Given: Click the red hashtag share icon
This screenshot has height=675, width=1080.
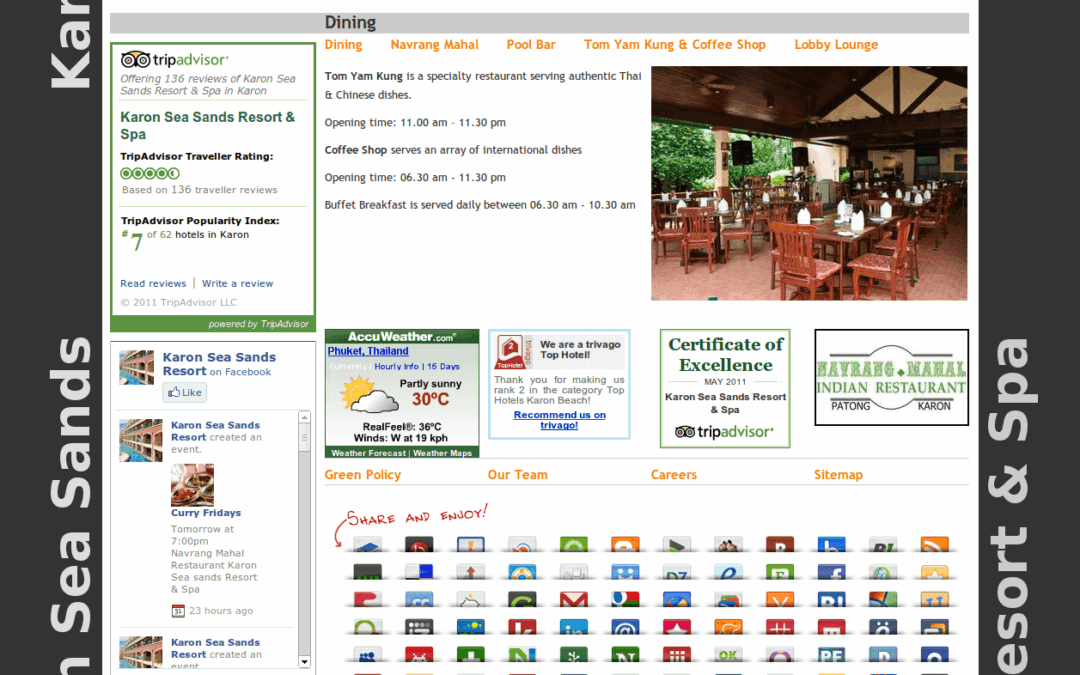Looking at the screenshot, I should pos(780,627).
